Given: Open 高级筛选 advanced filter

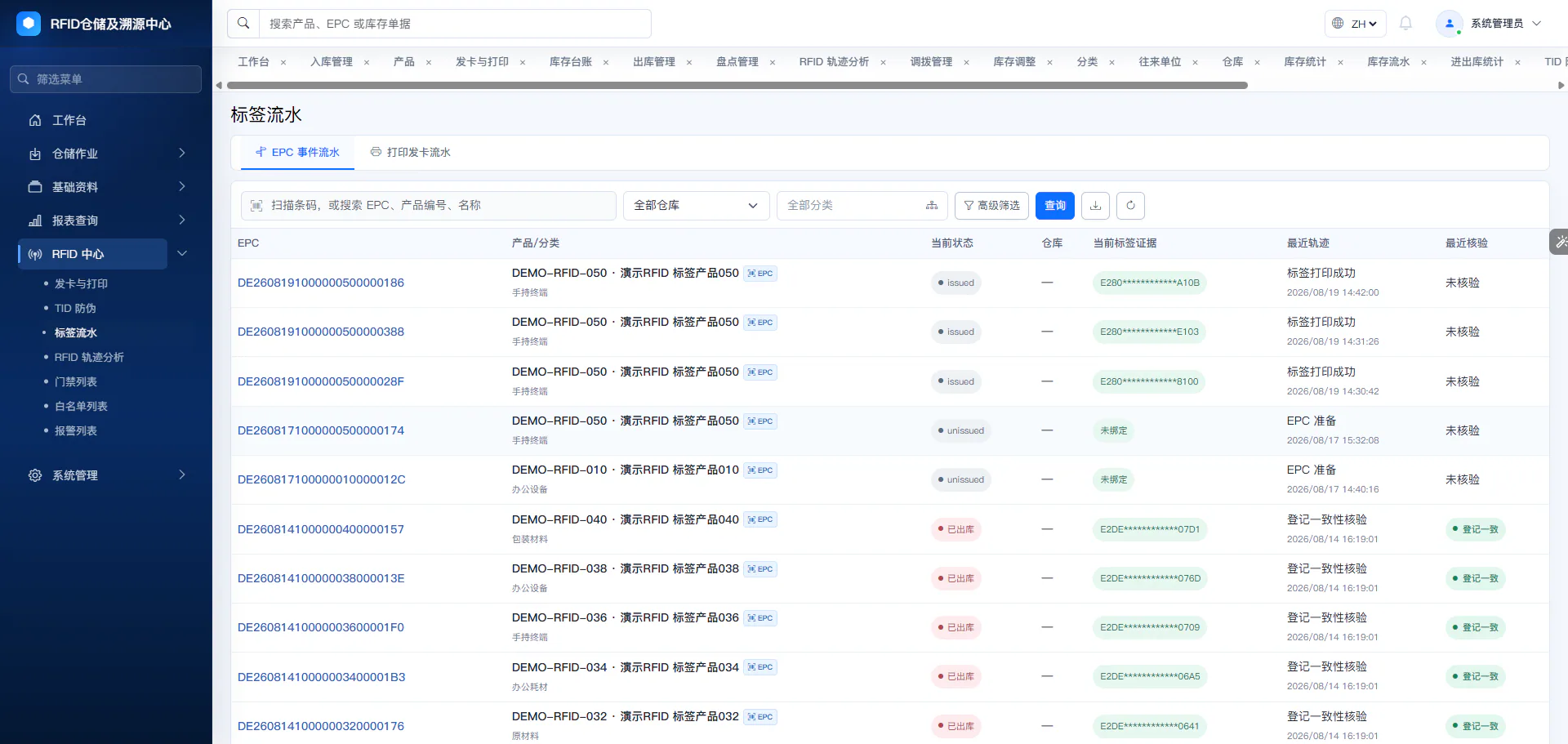Looking at the screenshot, I should click(x=991, y=206).
